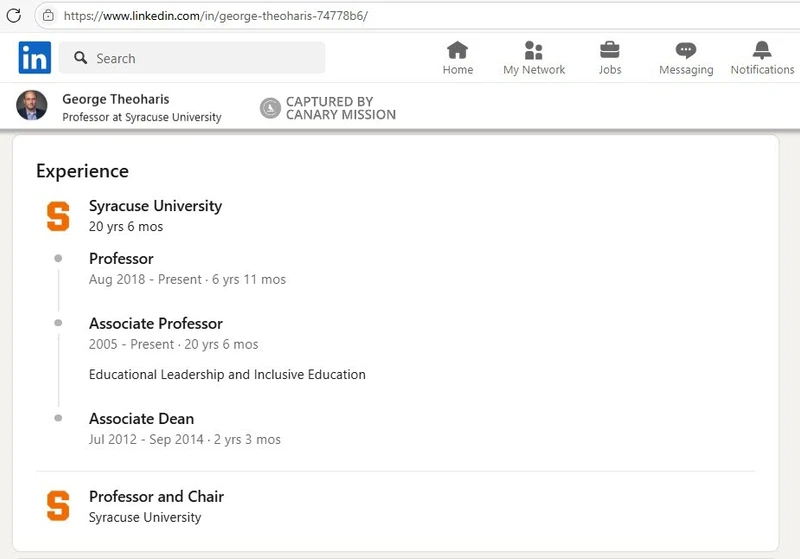The image size is (800, 559).
Task: Select the Professor and Chair position
Action: pyautogui.click(x=156, y=496)
